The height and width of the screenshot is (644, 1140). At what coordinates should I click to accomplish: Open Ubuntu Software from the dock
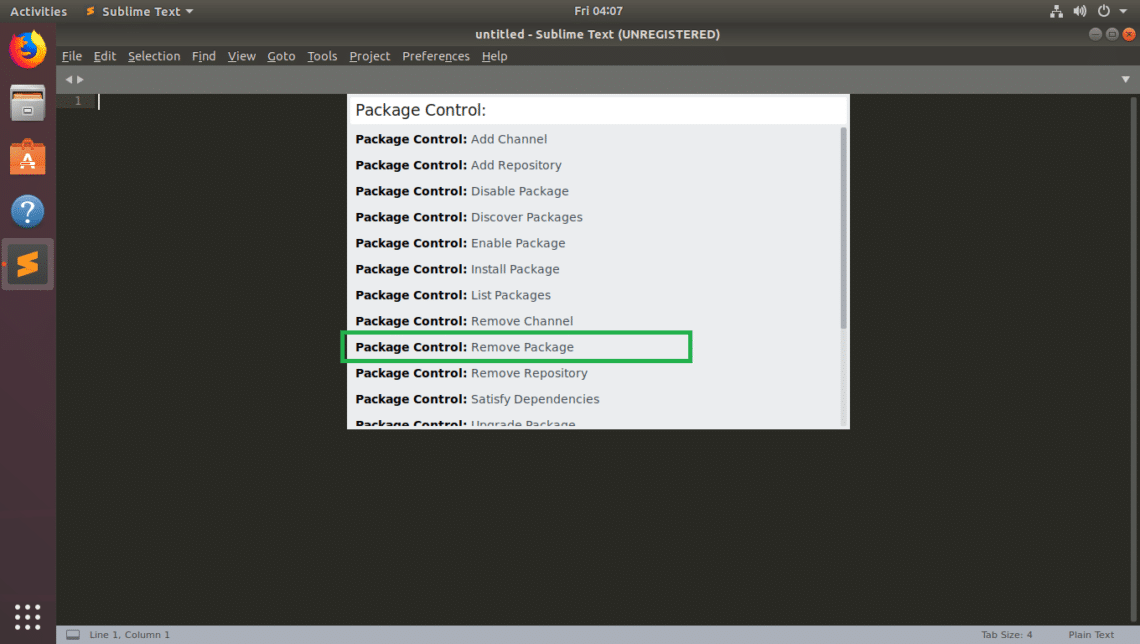28,158
